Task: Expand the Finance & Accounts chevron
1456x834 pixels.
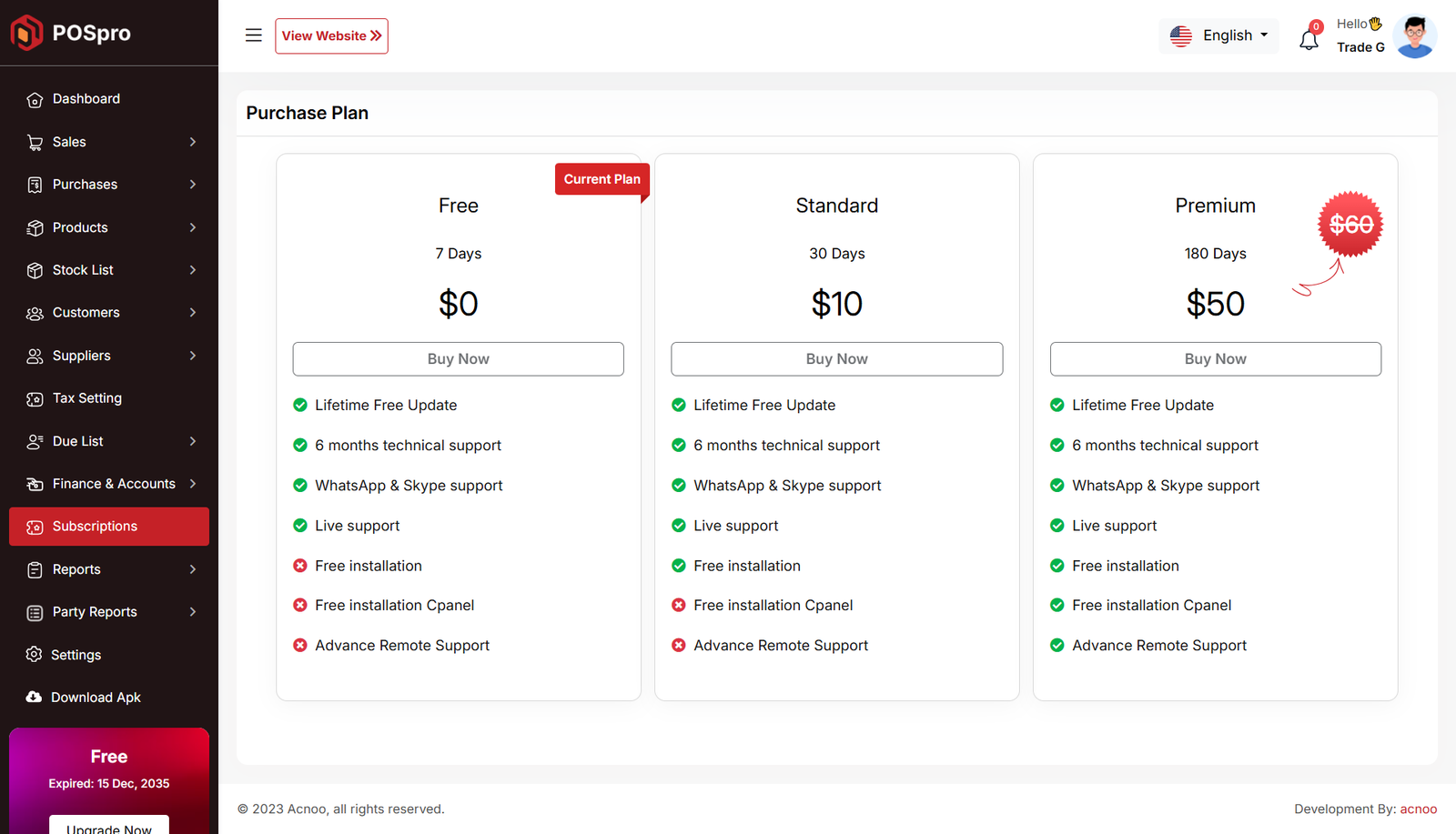Action: click(193, 484)
